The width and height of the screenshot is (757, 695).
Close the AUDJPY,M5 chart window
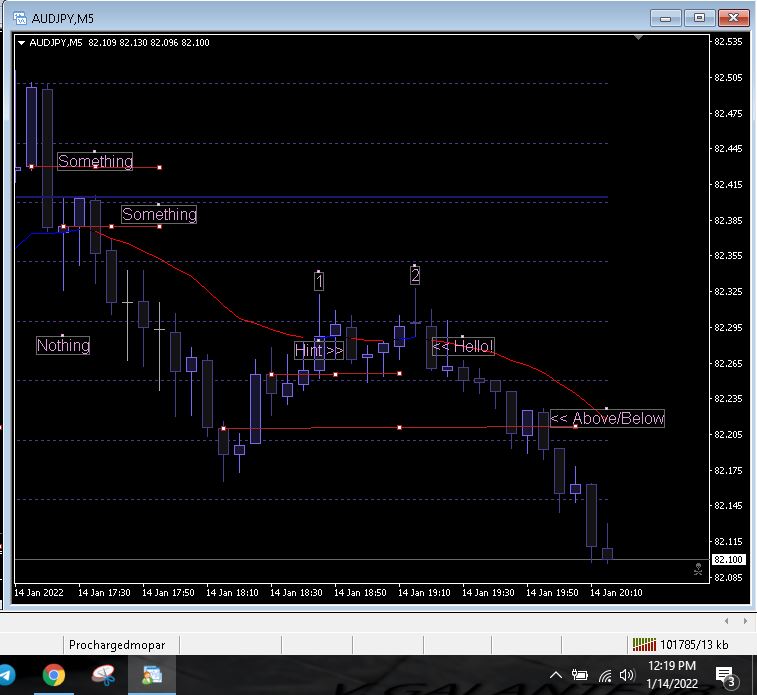[733, 18]
